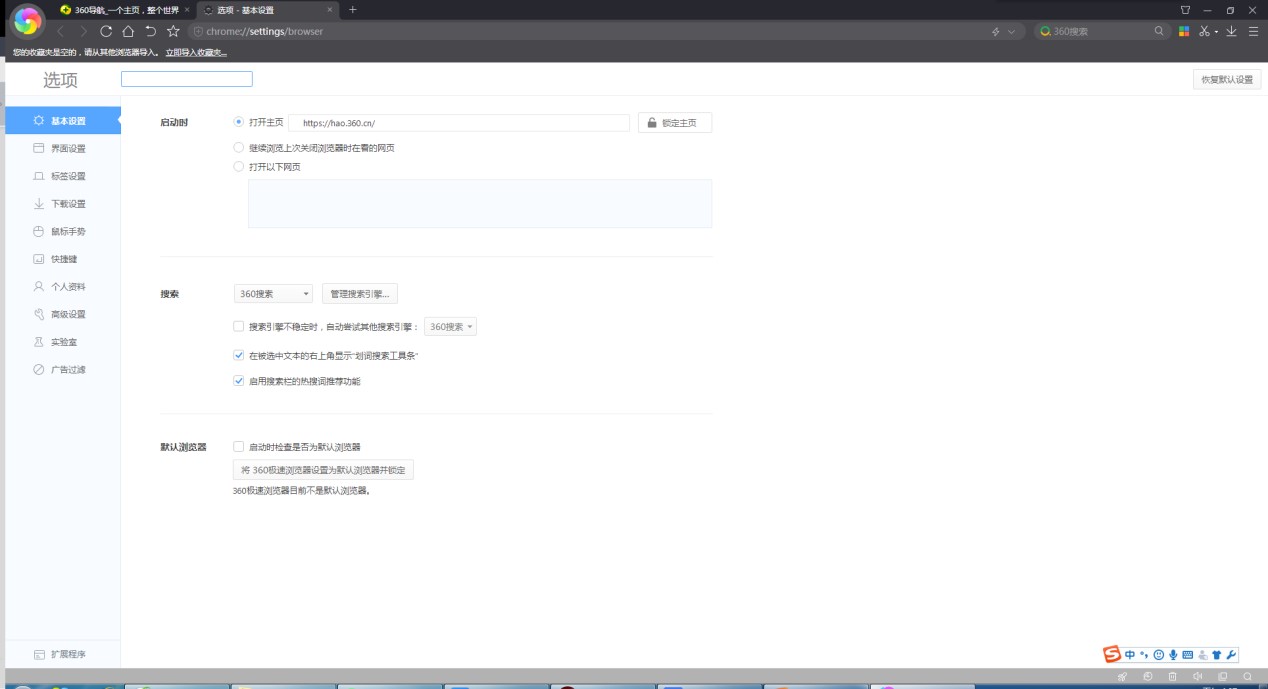Click the scissors screenshot tool icon
Viewport: 1268px width, 689px height.
(1205, 31)
